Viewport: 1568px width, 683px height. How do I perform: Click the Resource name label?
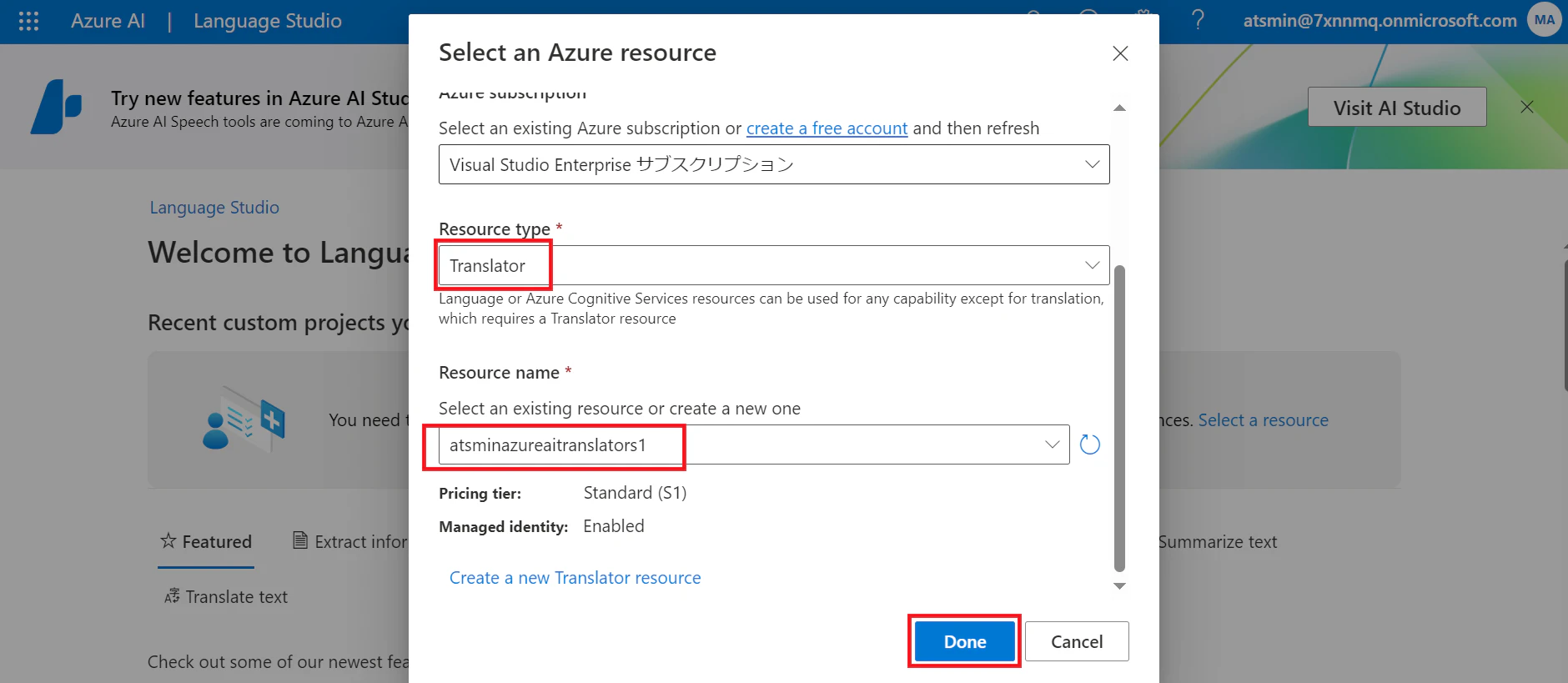tap(499, 373)
